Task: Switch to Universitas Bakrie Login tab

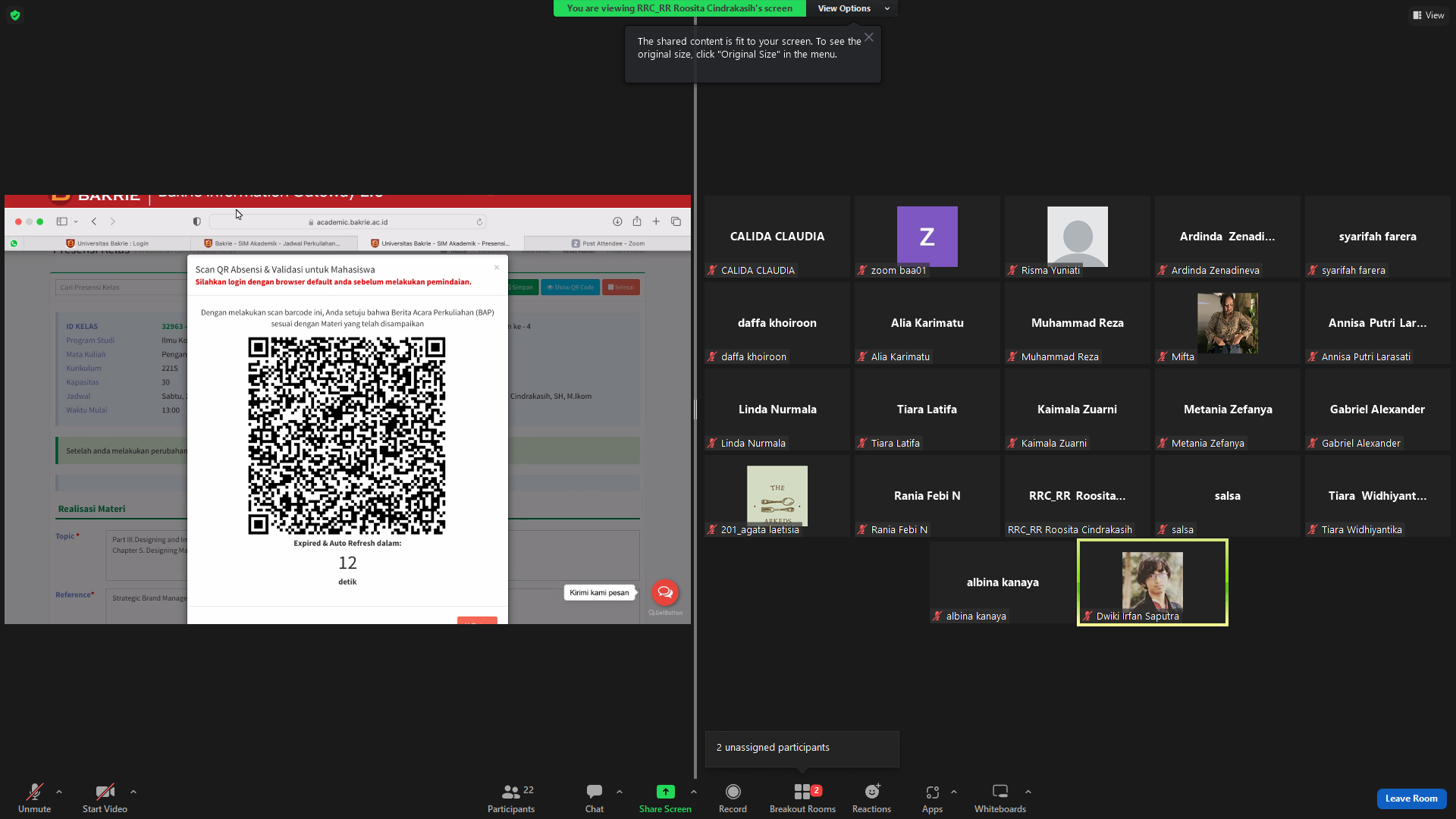Action: pyautogui.click(x=107, y=243)
